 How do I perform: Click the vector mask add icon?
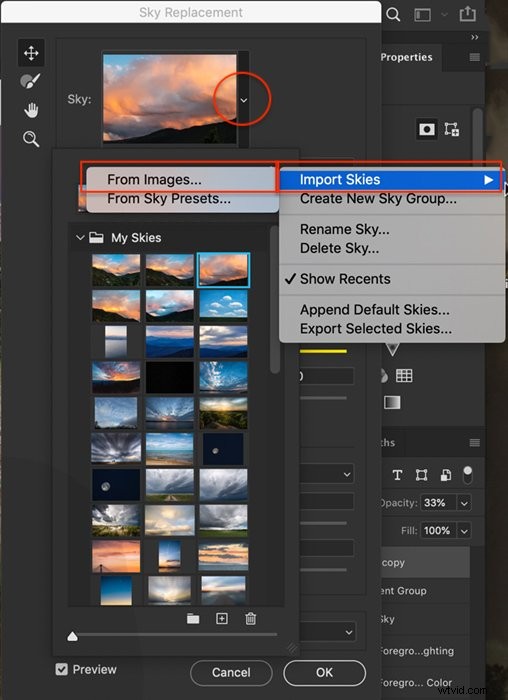click(x=451, y=129)
